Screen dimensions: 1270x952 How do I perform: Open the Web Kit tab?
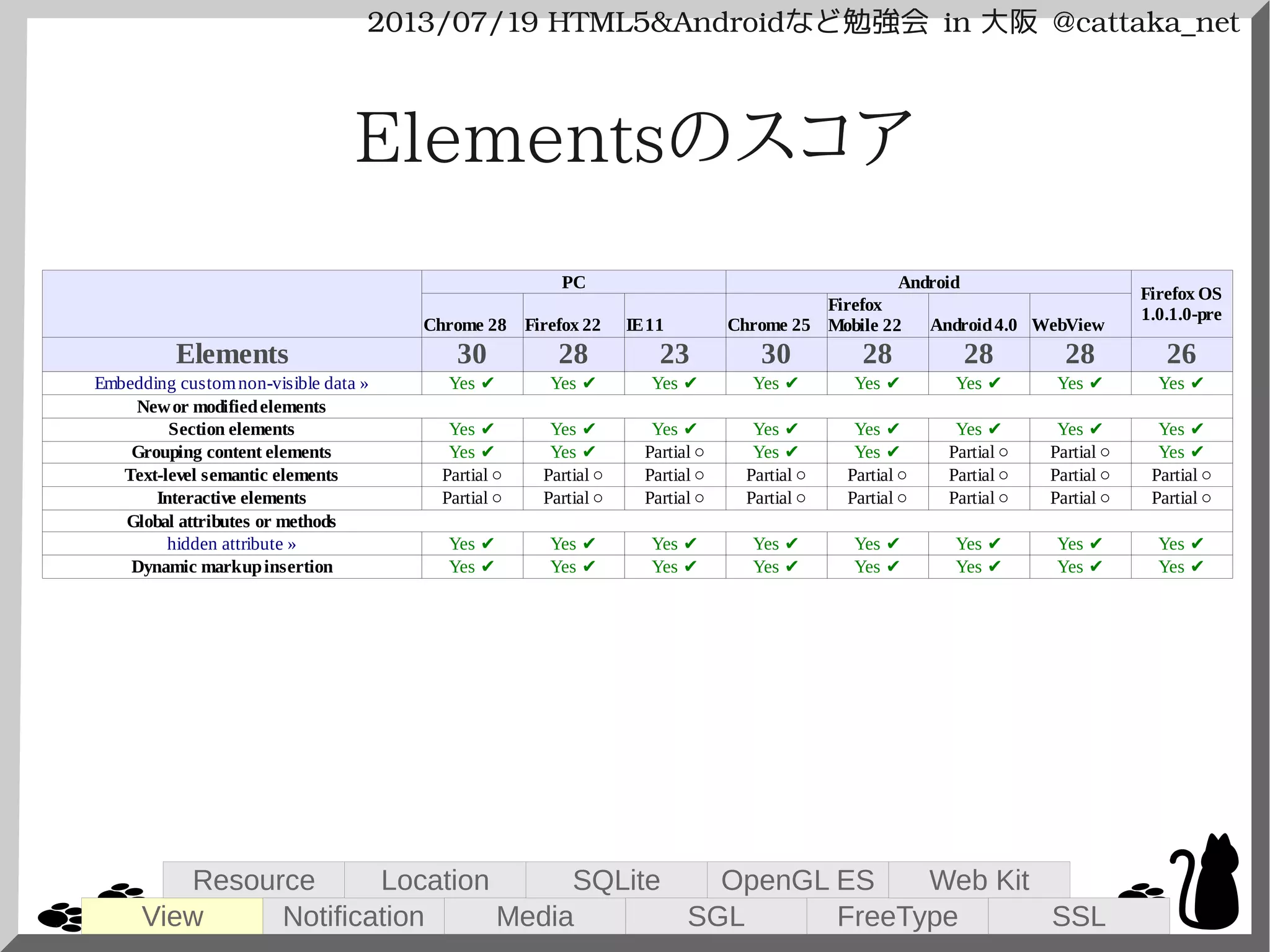[979, 879]
